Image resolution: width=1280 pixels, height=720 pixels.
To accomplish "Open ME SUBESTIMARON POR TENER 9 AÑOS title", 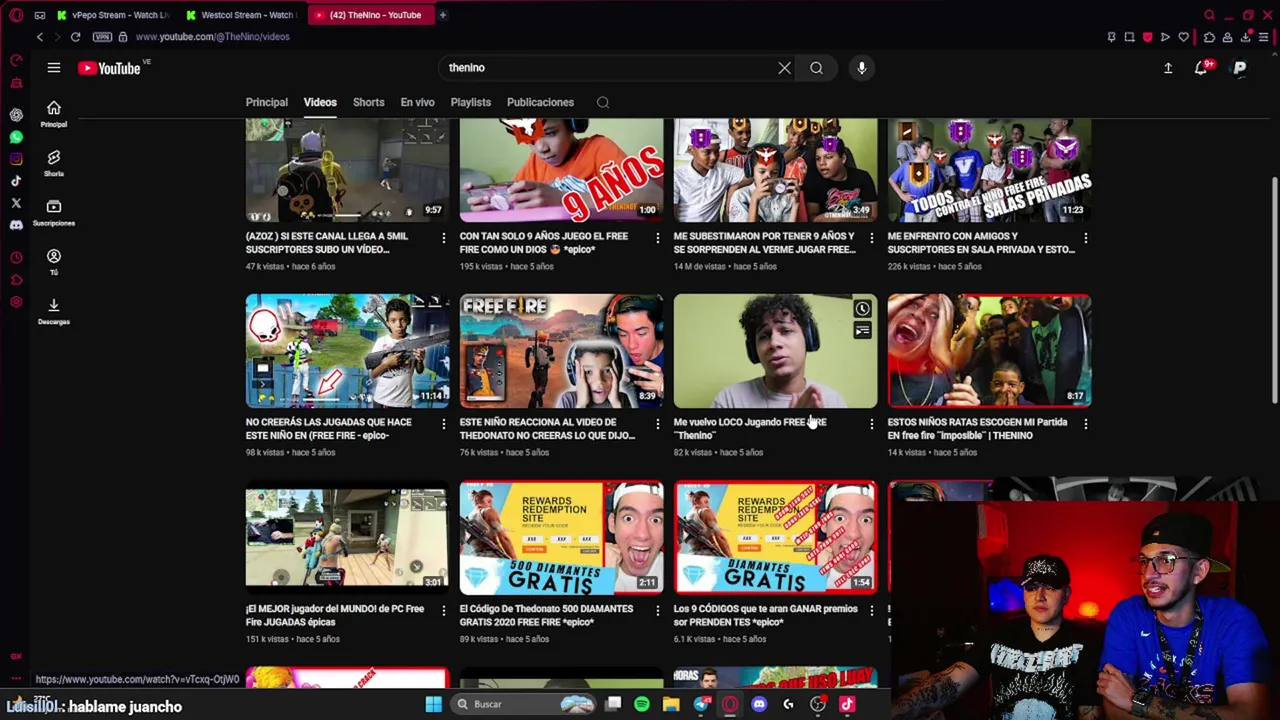I will [x=764, y=243].
